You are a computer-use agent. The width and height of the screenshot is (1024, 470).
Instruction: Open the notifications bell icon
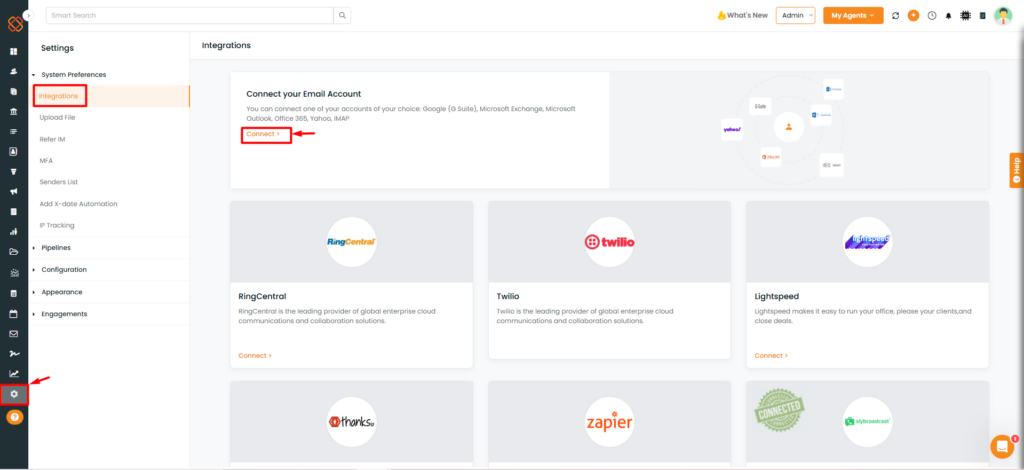[949, 16]
